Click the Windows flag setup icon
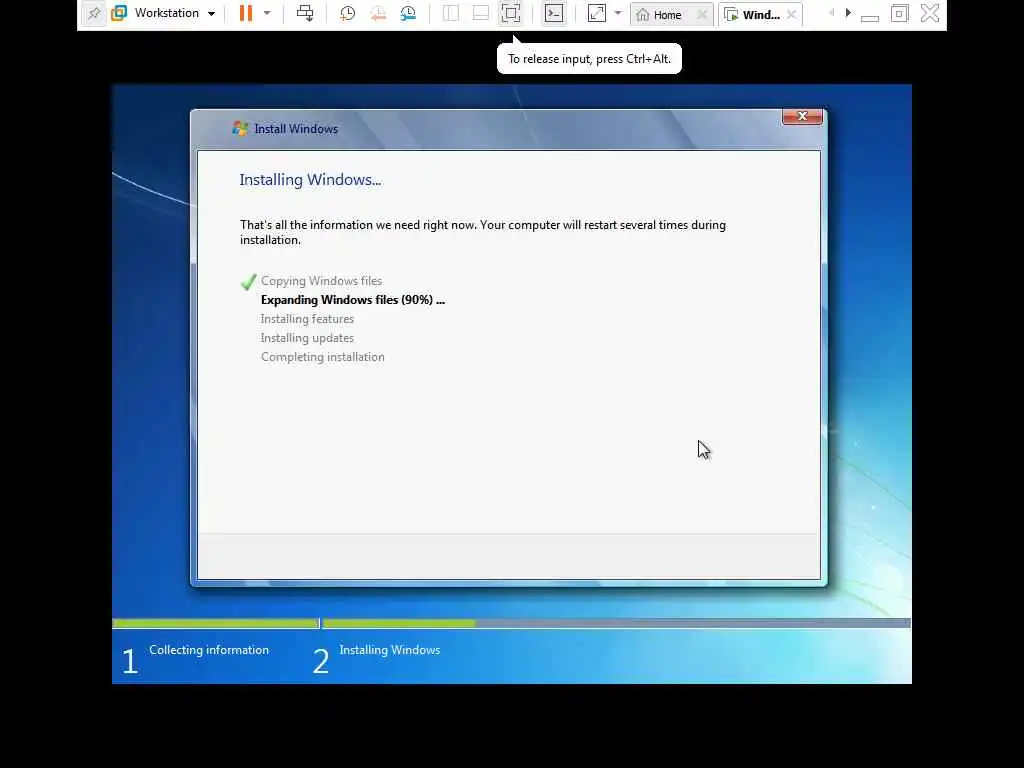Image resolution: width=1024 pixels, height=768 pixels. tap(240, 129)
